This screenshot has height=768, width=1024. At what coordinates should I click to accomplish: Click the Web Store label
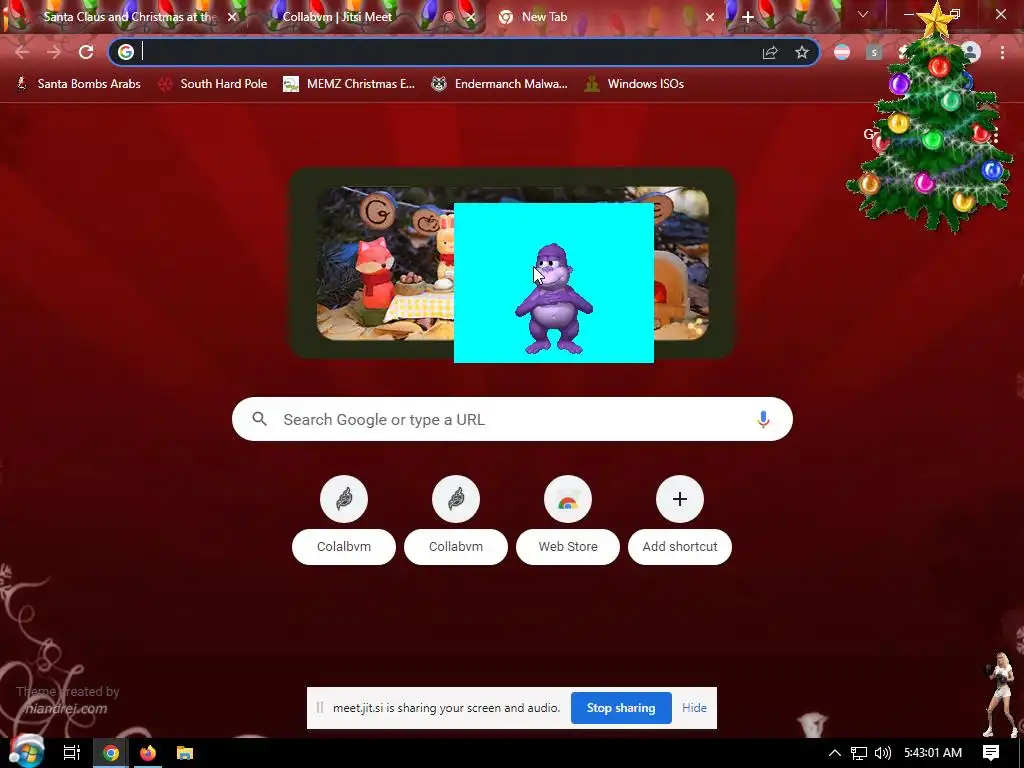568,547
